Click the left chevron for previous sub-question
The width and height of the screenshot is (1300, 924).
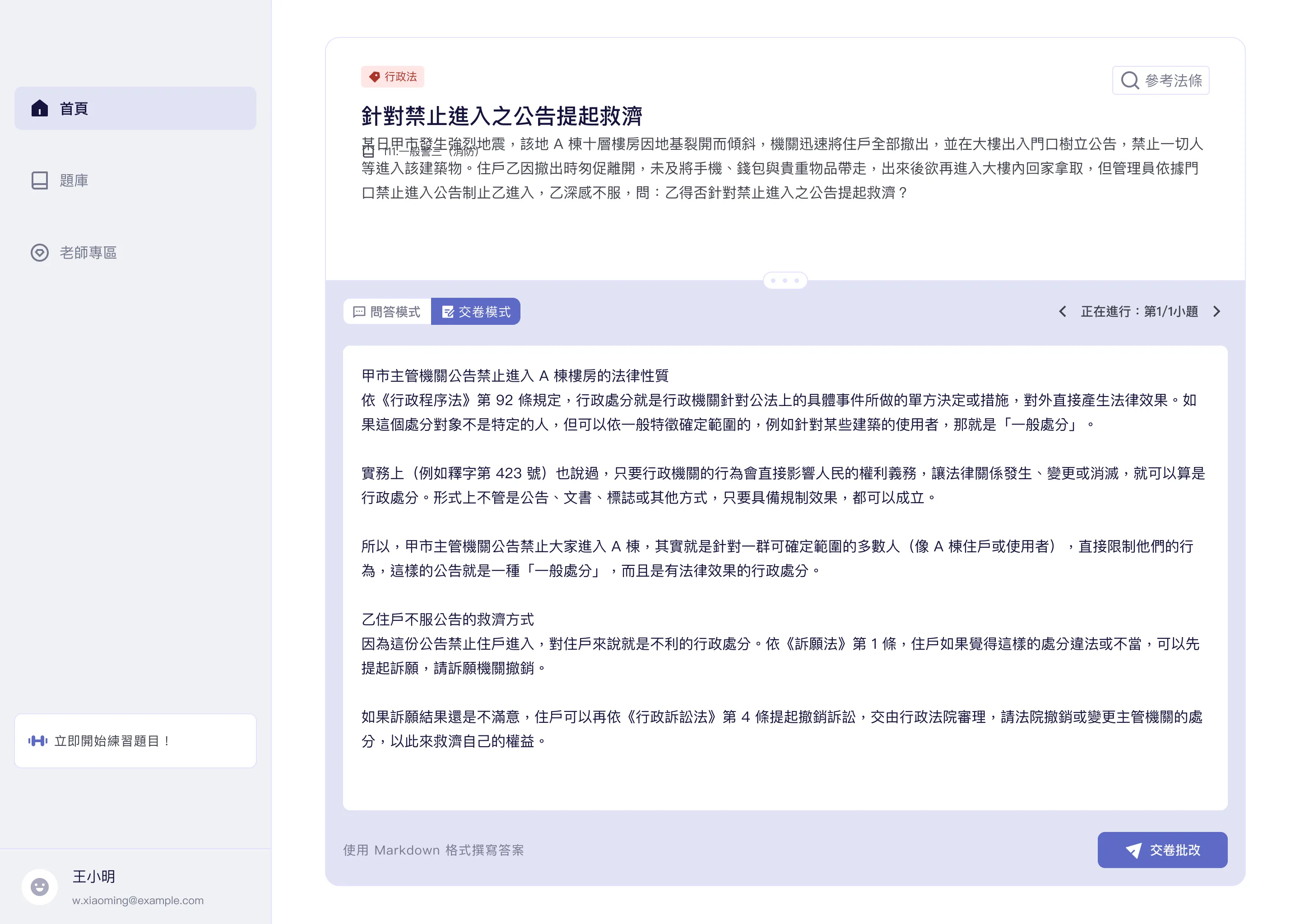(1062, 311)
